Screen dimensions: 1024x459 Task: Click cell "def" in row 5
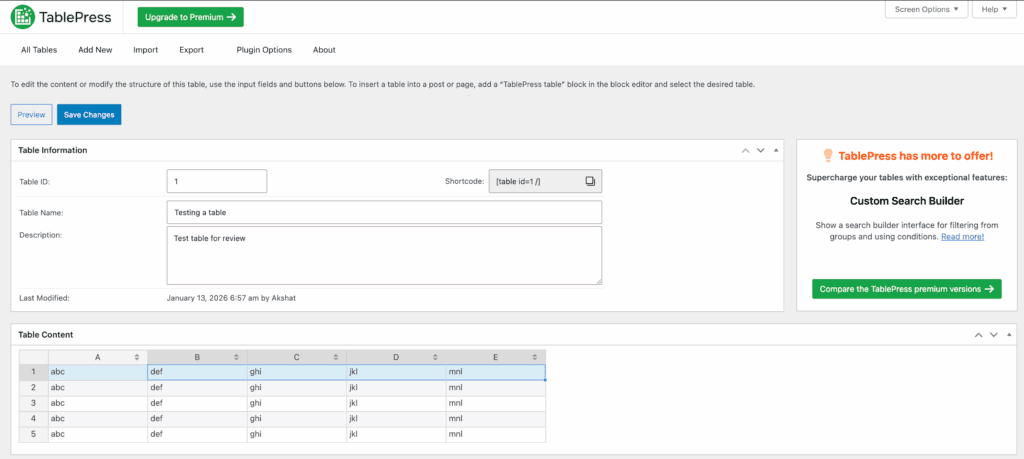(x=197, y=435)
